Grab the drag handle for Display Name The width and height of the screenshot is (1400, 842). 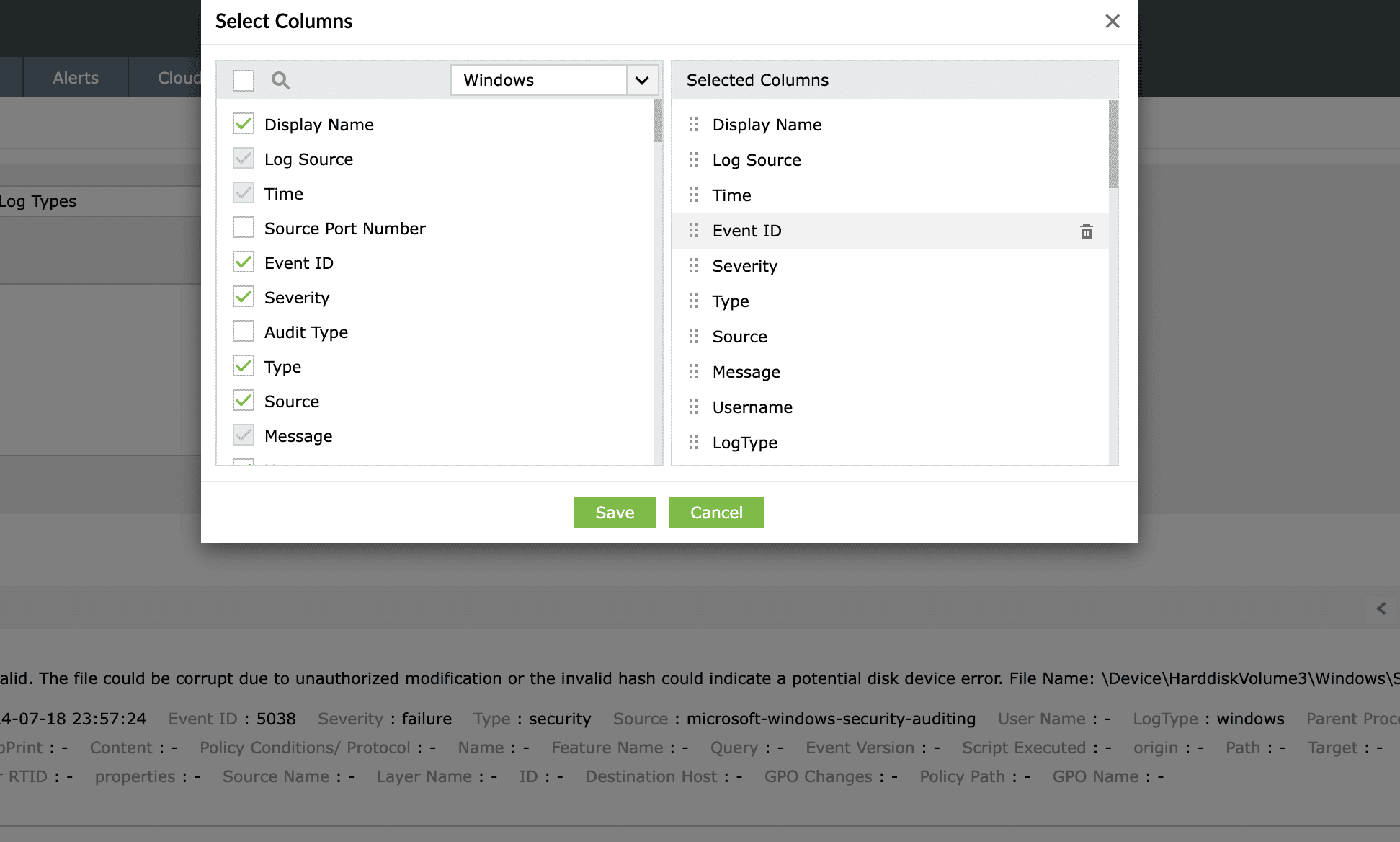(694, 125)
